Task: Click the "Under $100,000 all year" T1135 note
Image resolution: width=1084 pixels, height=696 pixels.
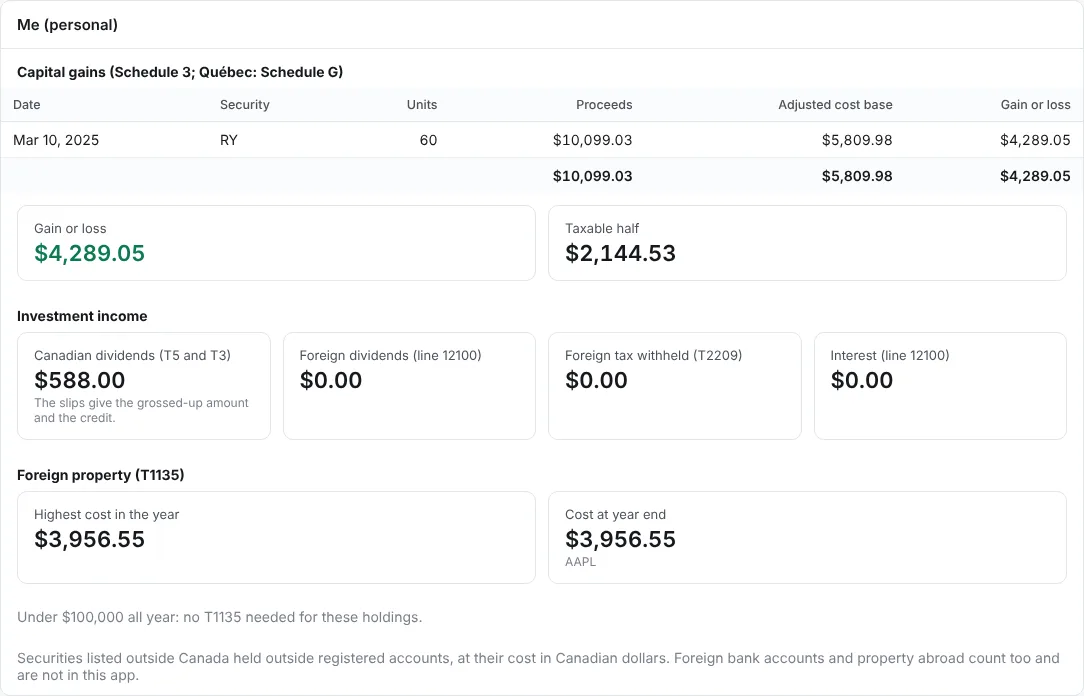Action: point(220,617)
